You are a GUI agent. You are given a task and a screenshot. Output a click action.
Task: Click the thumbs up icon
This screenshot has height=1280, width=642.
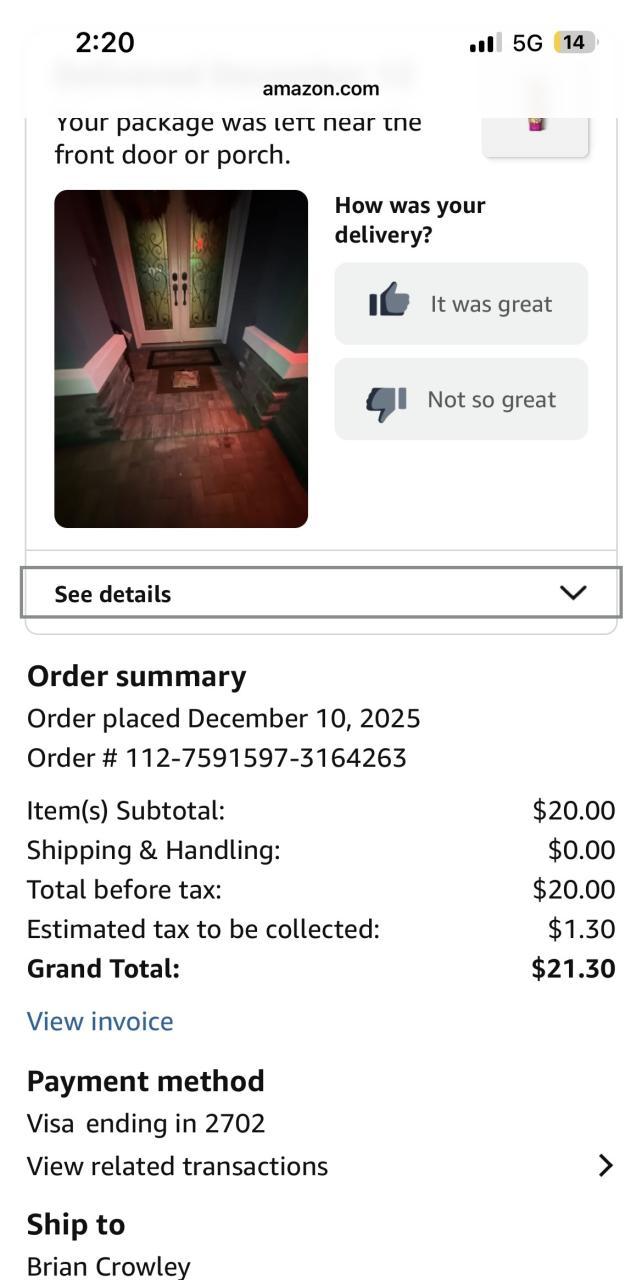pyautogui.click(x=389, y=300)
